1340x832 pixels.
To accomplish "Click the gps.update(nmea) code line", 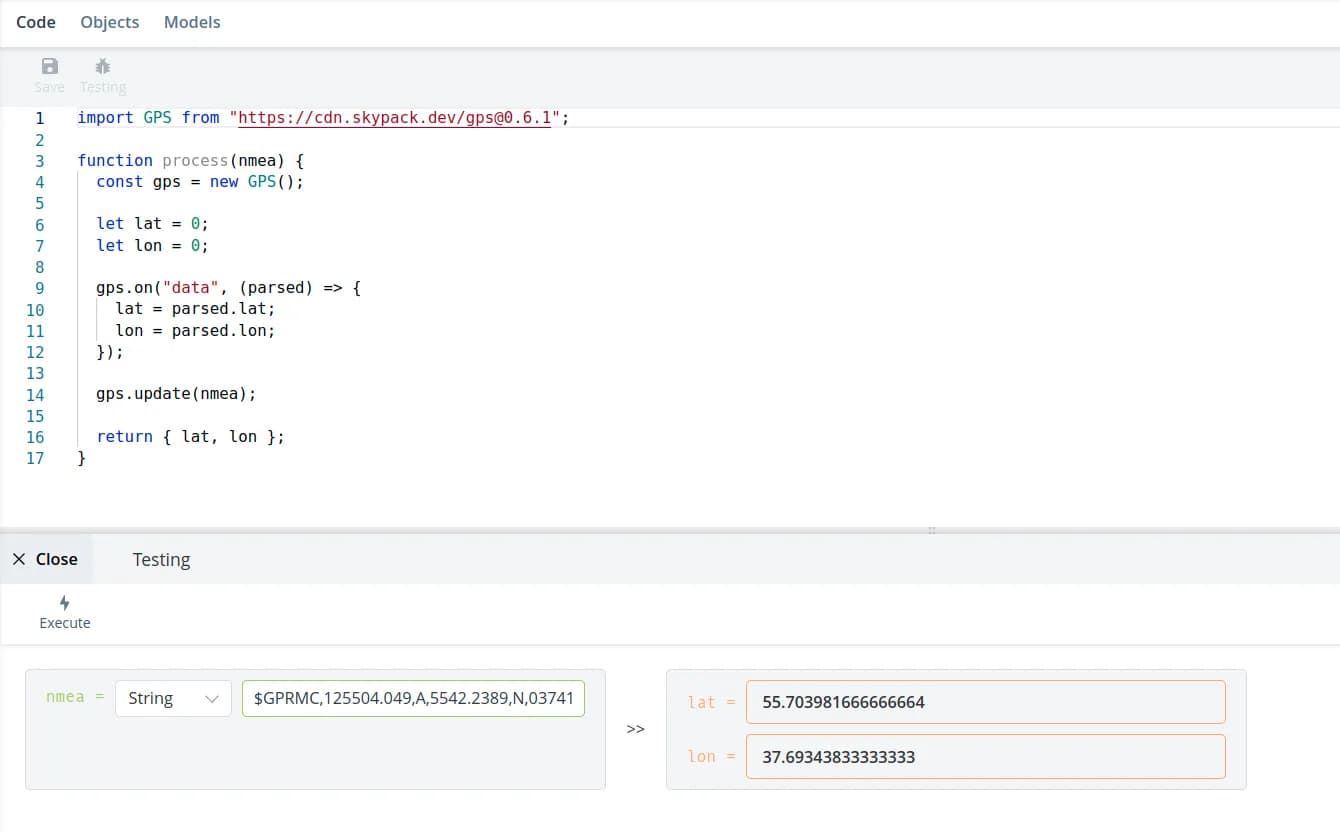I will (176, 394).
